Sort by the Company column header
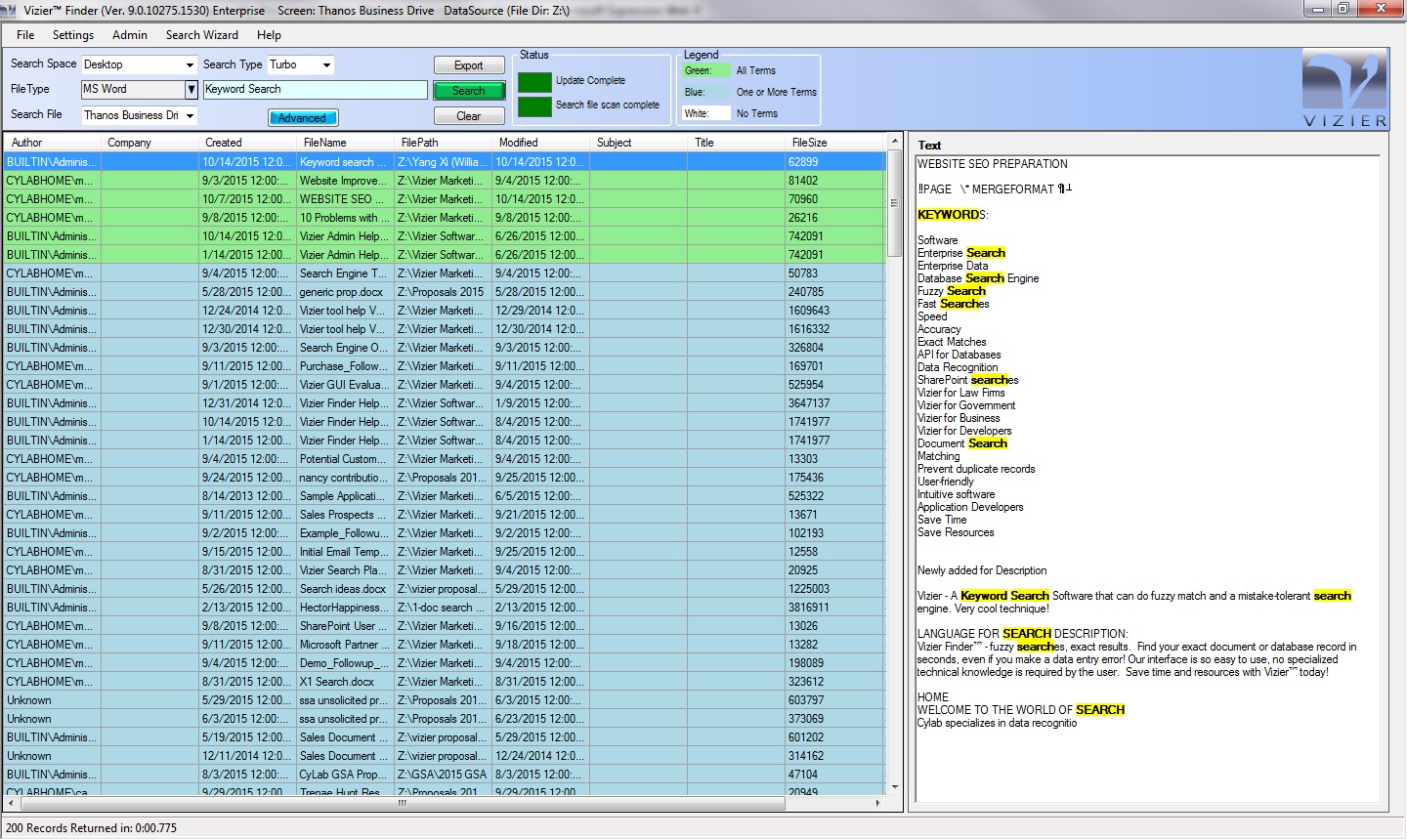Screen dimensions: 1407x840 (x=149, y=143)
